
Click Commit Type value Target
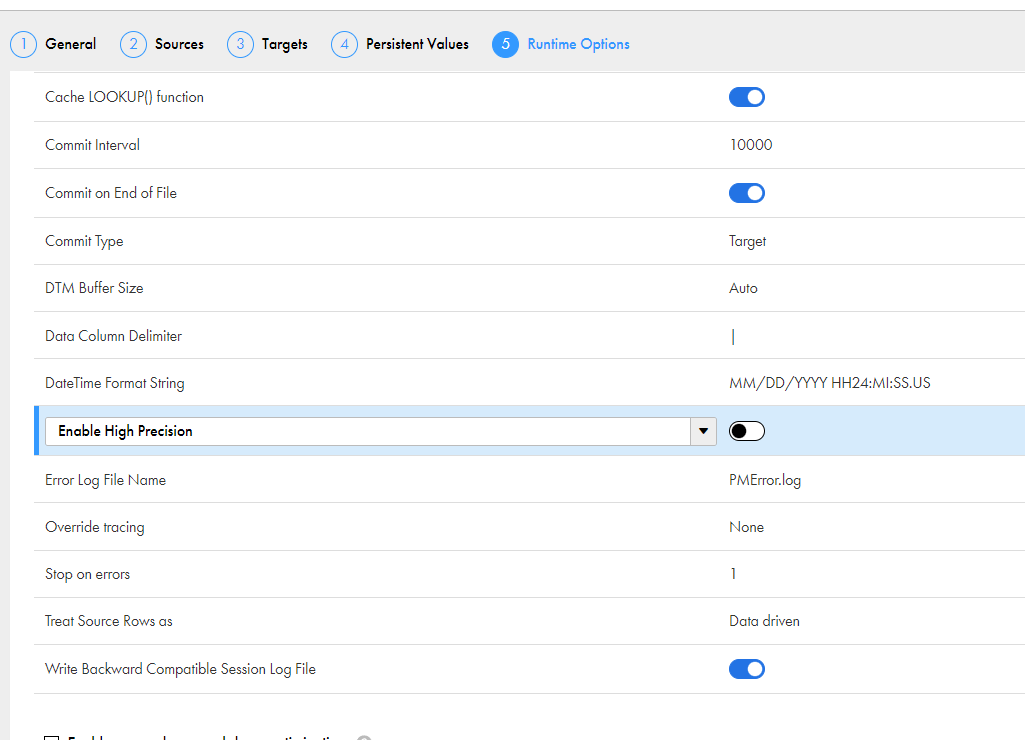pyautogui.click(x=747, y=241)
